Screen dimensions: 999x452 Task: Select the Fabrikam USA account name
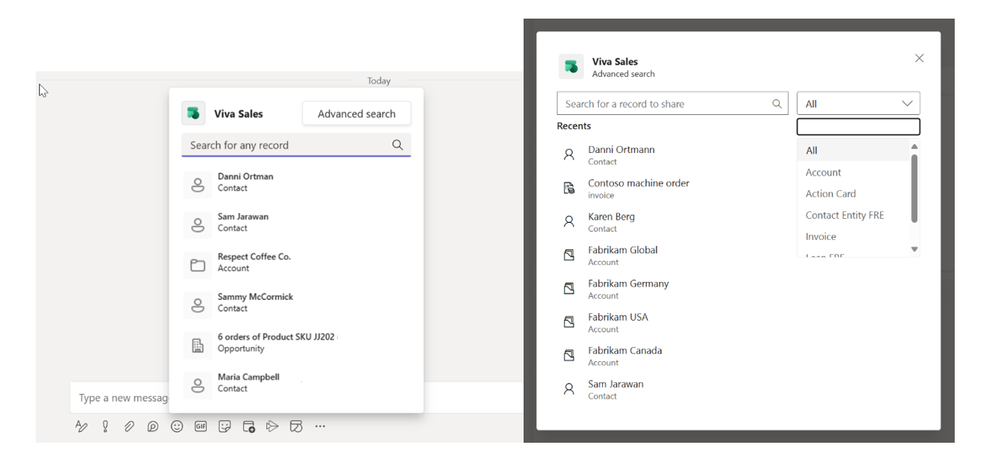pos(617,317)
